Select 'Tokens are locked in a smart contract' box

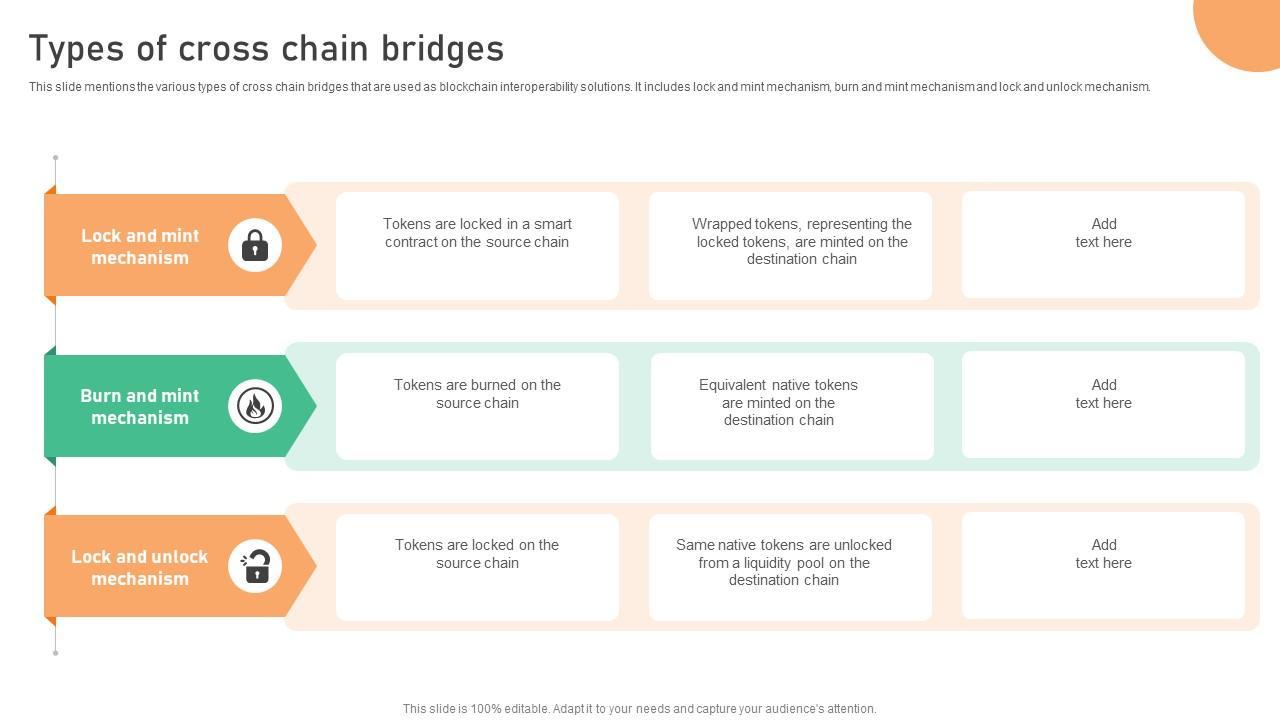coord(477,245)
